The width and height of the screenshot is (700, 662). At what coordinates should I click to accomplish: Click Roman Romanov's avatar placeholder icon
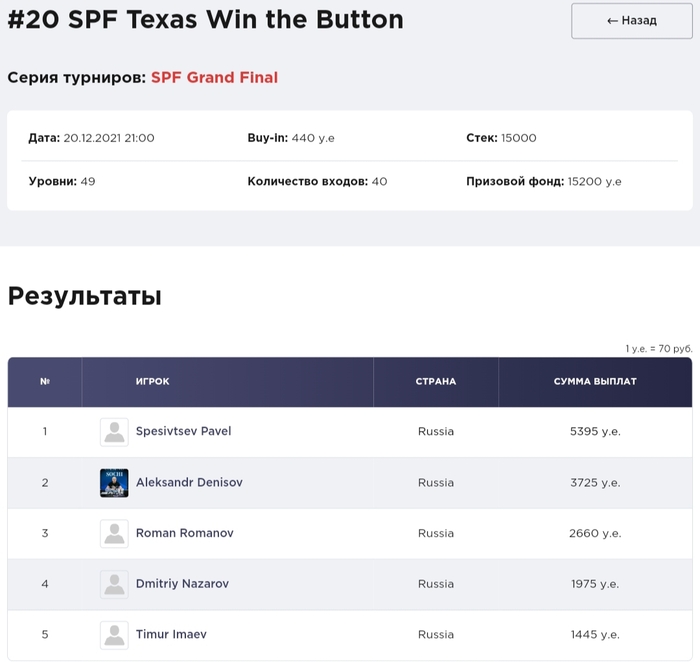(x=114, y=533)
